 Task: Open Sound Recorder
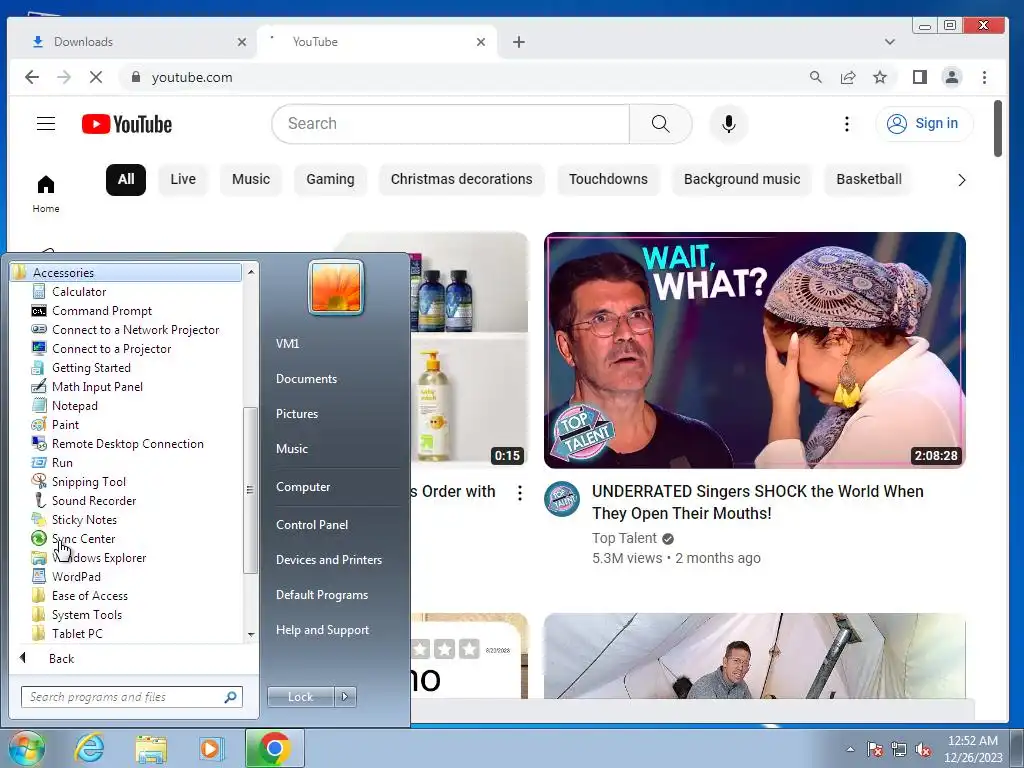(x=93, y=500)
